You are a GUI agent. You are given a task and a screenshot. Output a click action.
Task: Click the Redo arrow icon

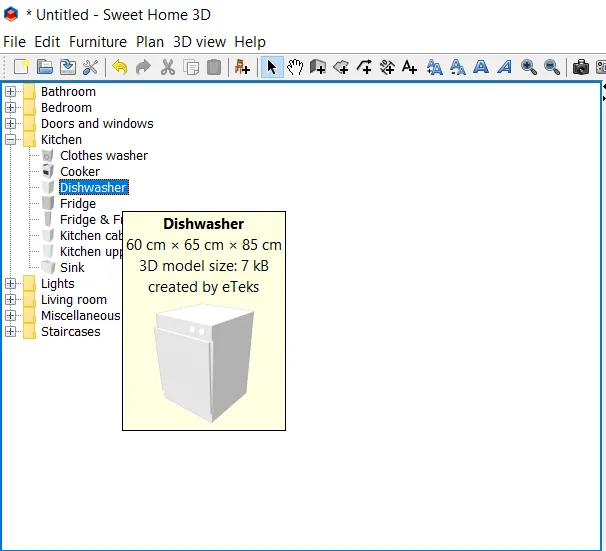click(x=143, y=67)
